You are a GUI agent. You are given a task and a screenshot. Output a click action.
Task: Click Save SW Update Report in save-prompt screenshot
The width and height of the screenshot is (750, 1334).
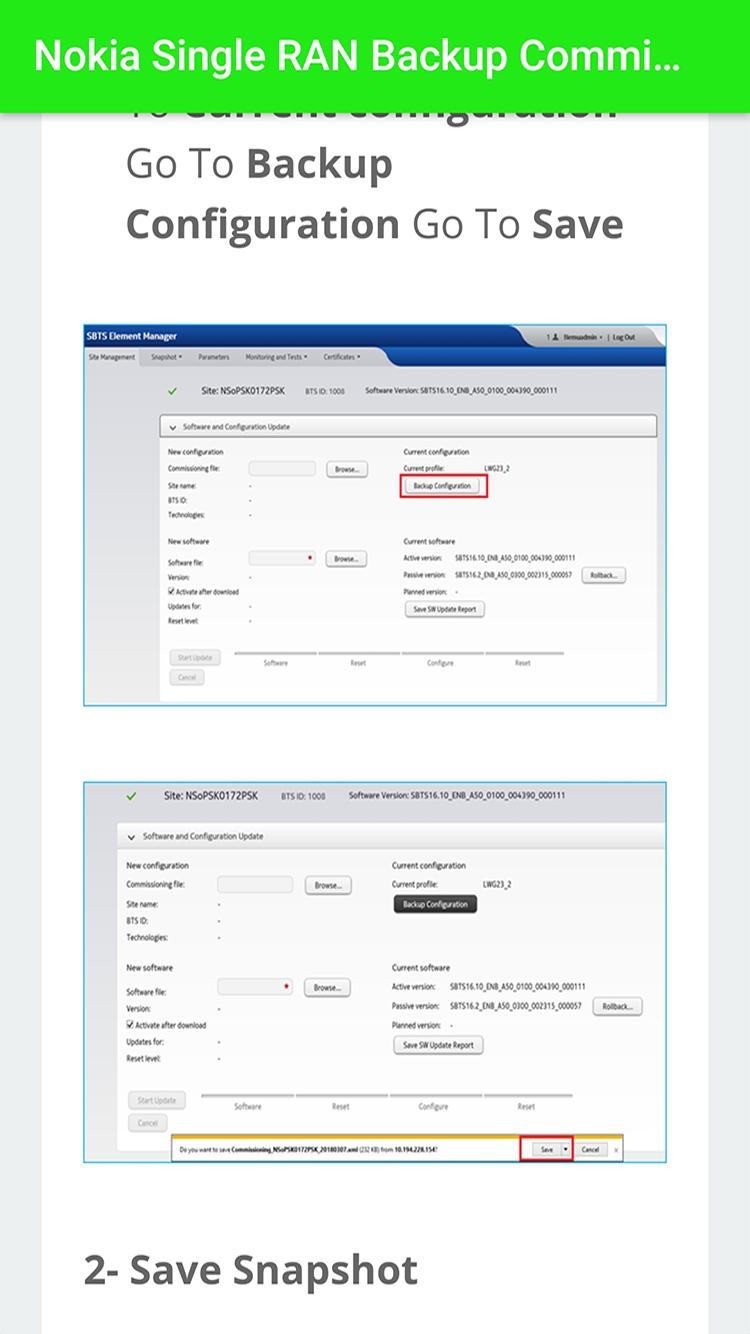pos(437,1045)
